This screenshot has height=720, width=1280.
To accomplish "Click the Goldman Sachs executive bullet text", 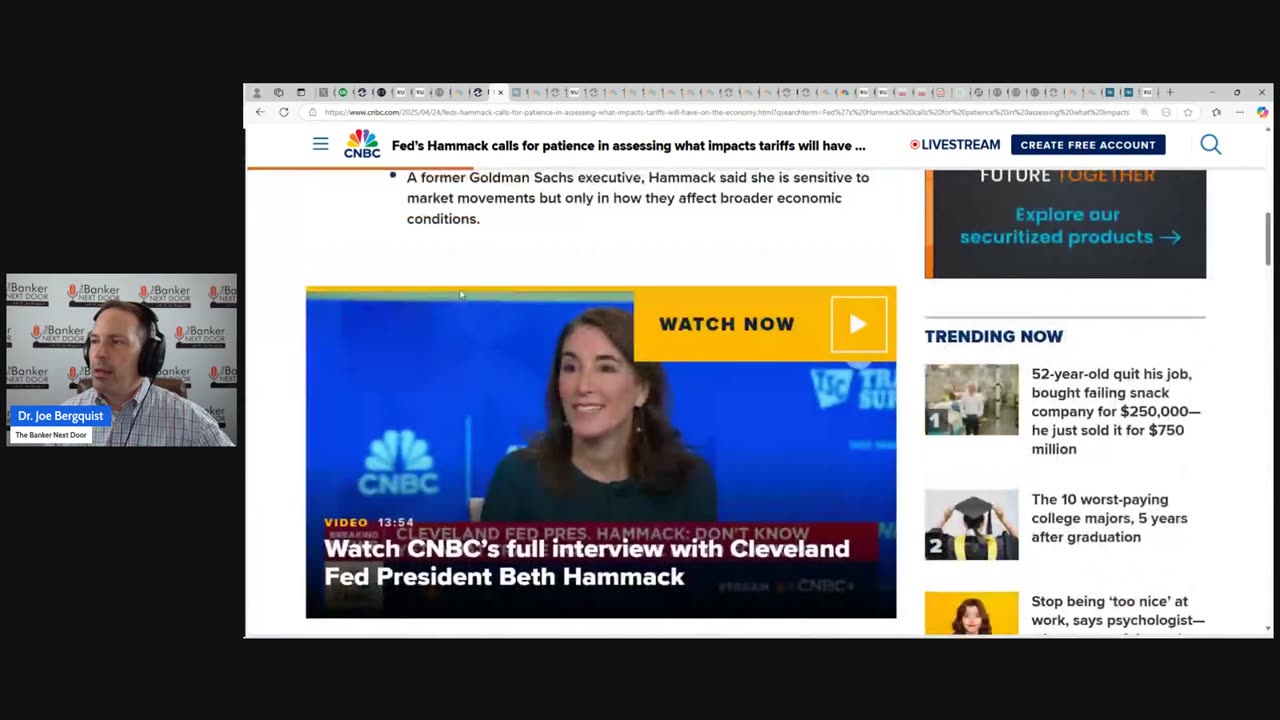I will [x=638, y=198].
